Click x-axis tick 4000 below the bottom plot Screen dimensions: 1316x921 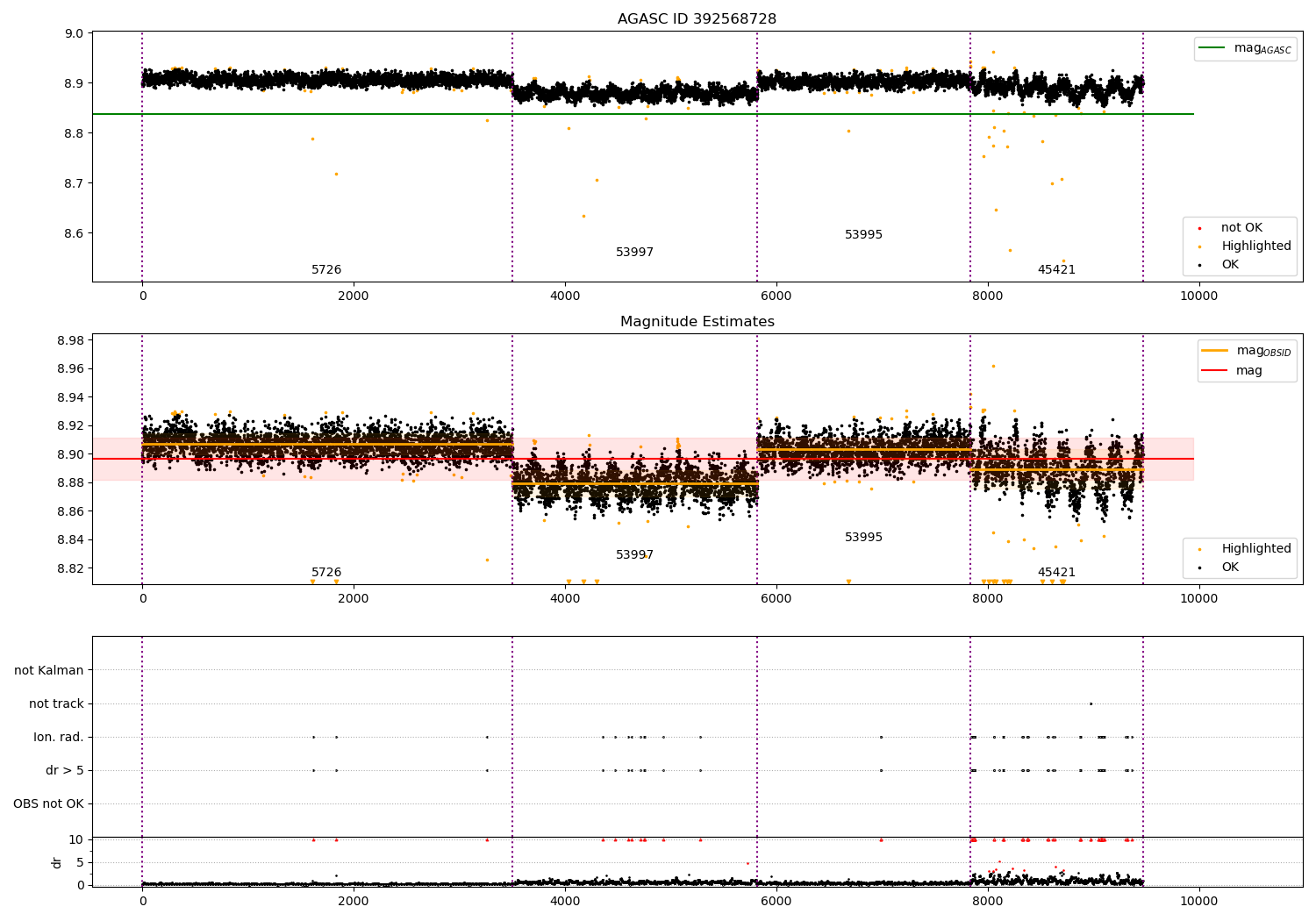pos(565,902)
